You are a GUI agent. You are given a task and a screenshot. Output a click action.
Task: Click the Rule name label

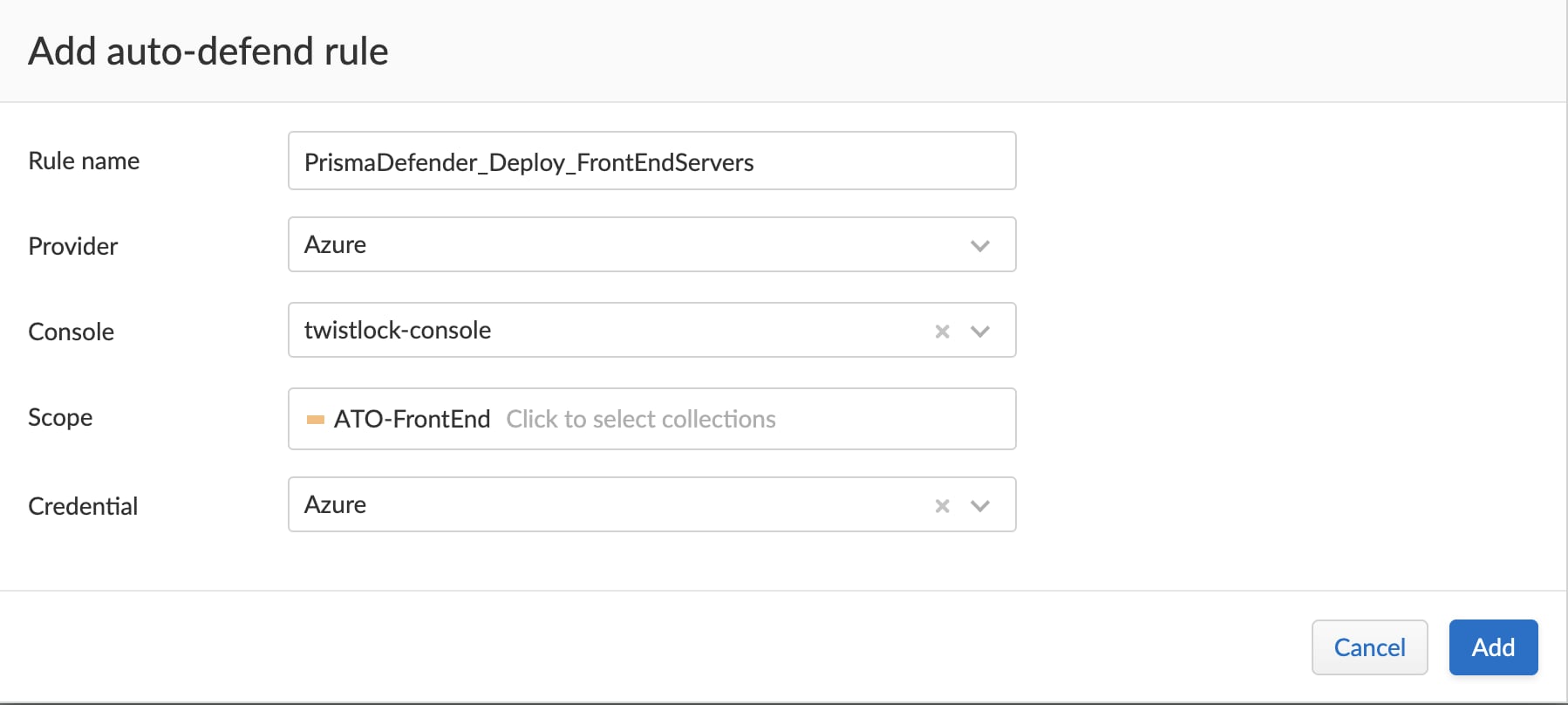point(84,161)
